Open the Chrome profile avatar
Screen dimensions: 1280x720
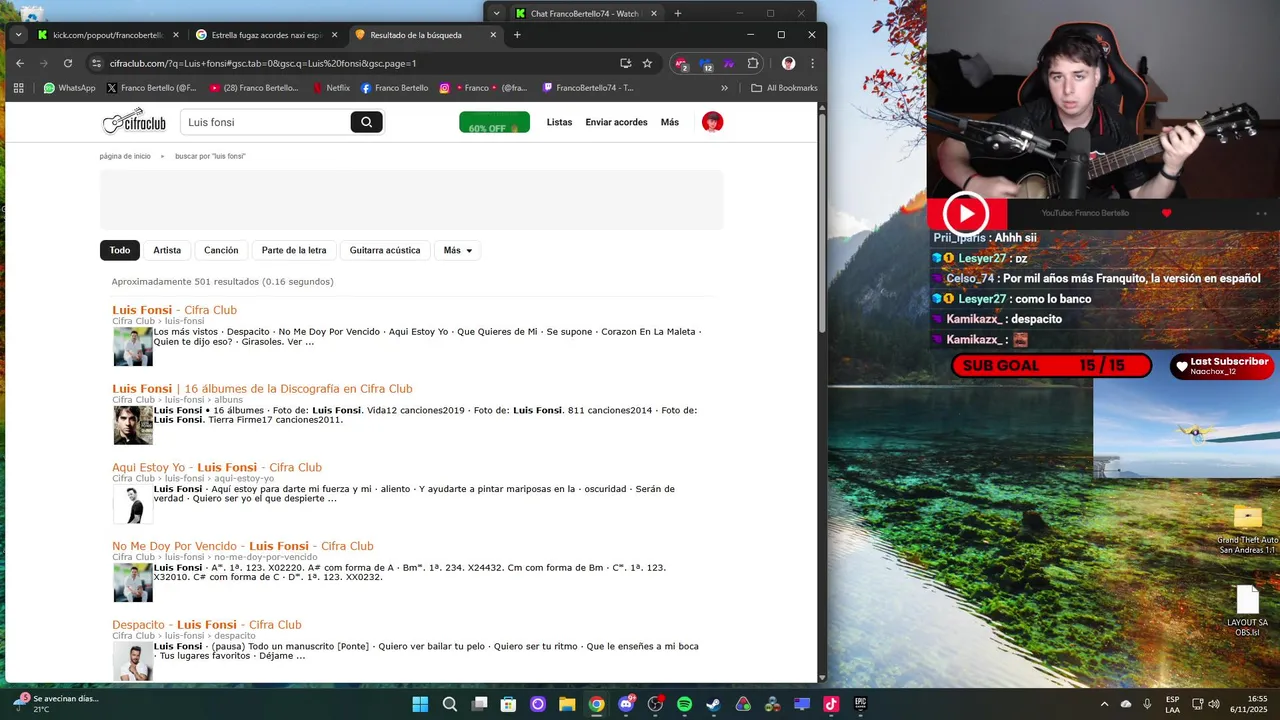tap(788, 63)
